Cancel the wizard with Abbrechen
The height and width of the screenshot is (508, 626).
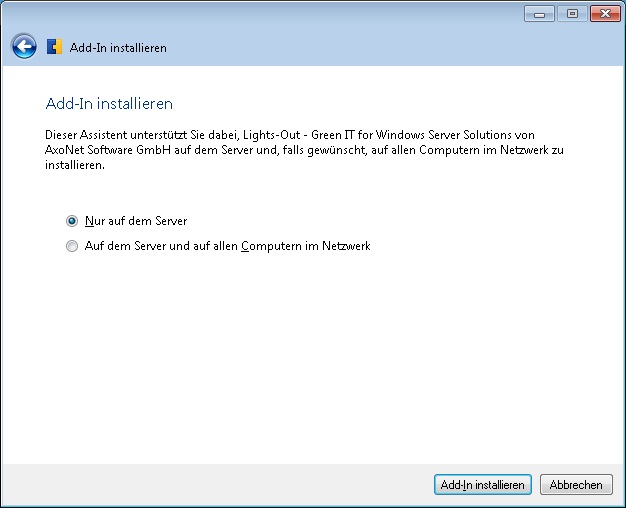[x=576, y=484]
